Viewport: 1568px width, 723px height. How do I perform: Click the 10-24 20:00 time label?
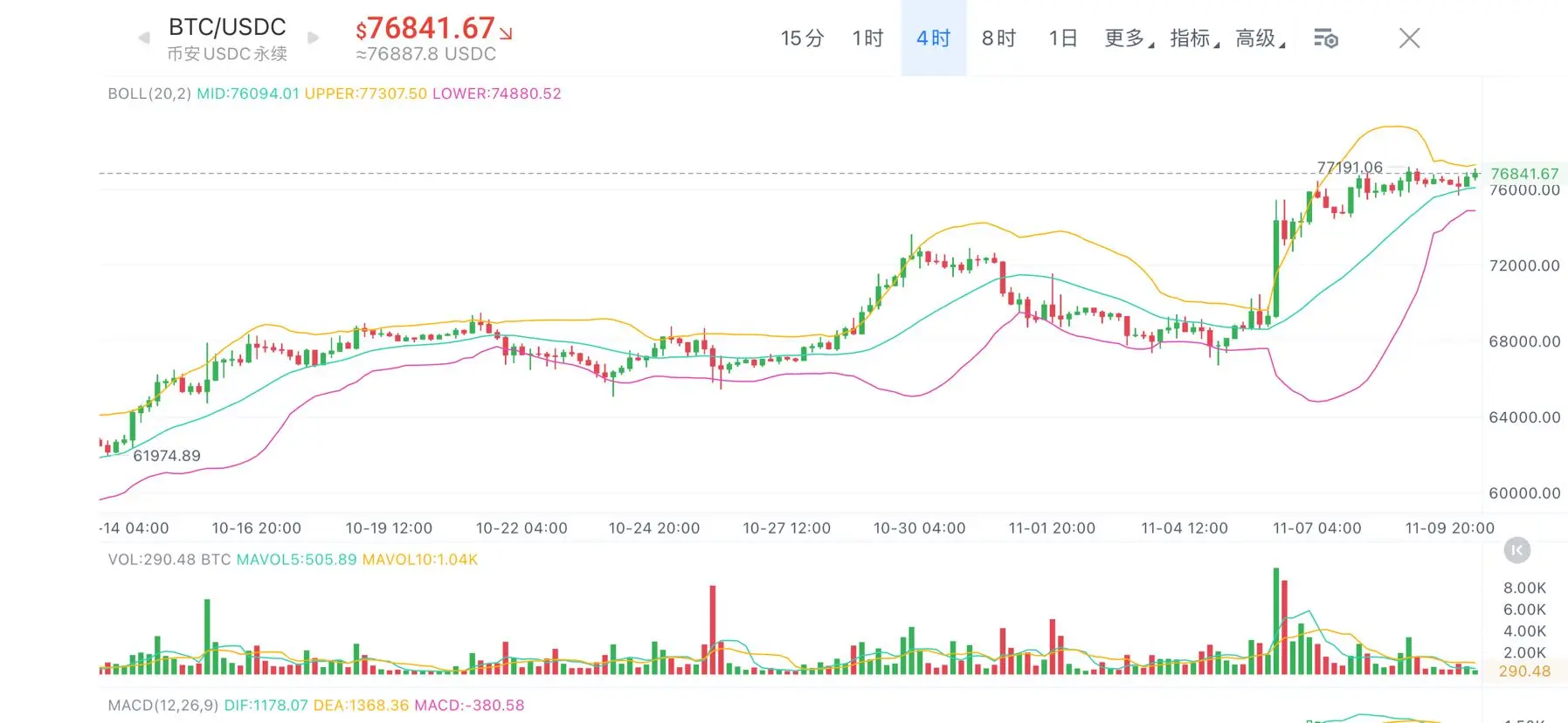(x=654, y=528)
